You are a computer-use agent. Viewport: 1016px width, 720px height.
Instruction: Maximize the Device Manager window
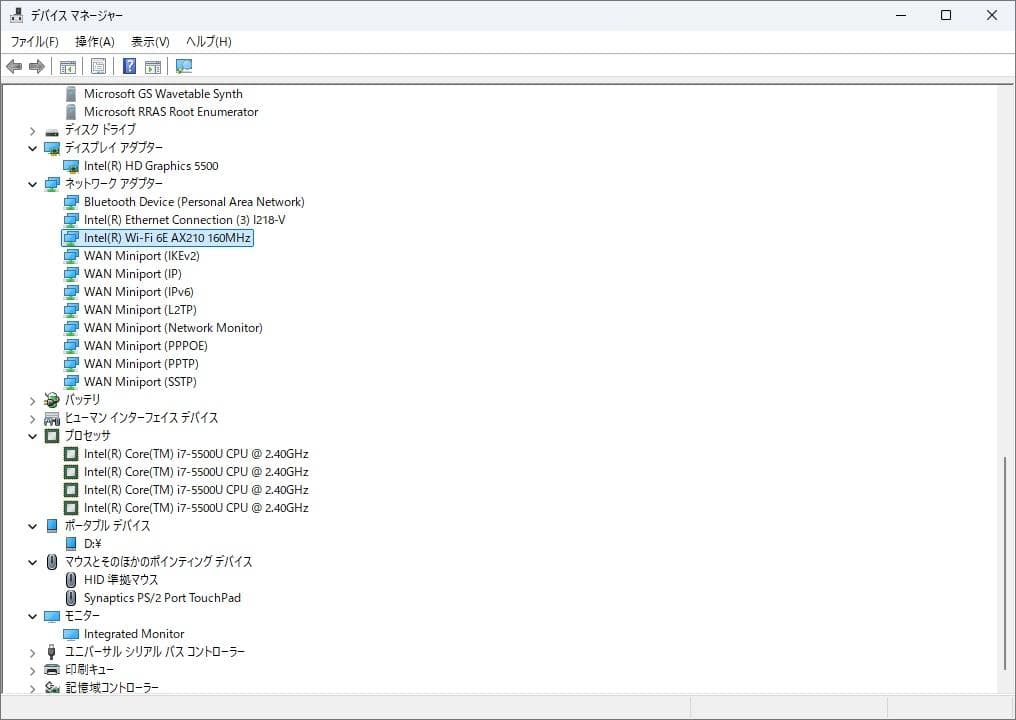(x=946, y=15)
